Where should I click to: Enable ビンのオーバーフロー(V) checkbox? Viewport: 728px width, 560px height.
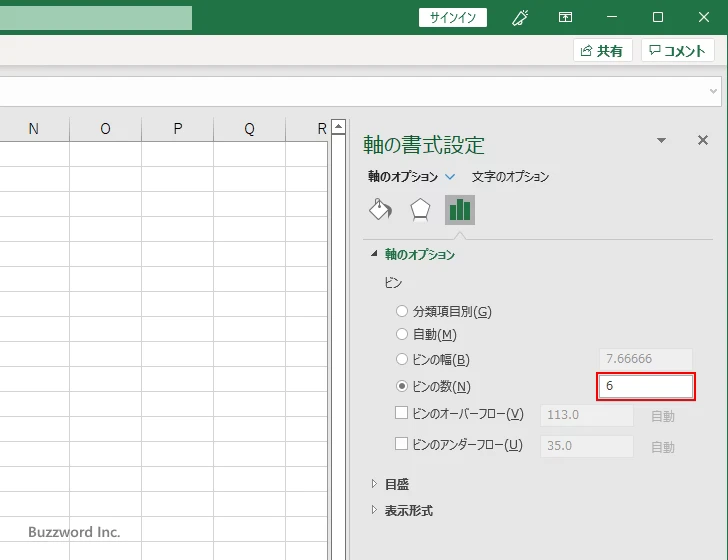401,413
